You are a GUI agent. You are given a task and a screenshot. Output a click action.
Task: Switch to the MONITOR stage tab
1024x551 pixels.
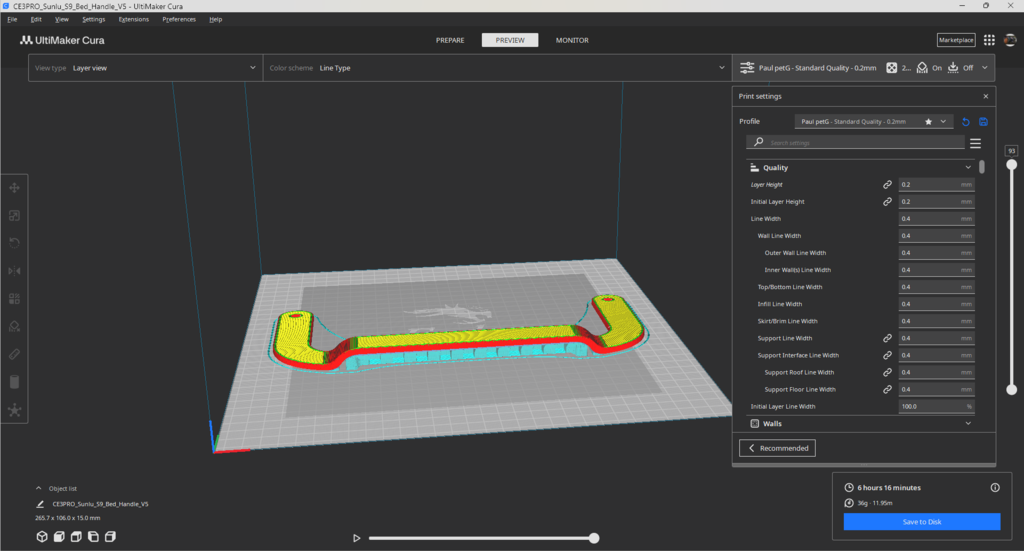tap(572, 40)
